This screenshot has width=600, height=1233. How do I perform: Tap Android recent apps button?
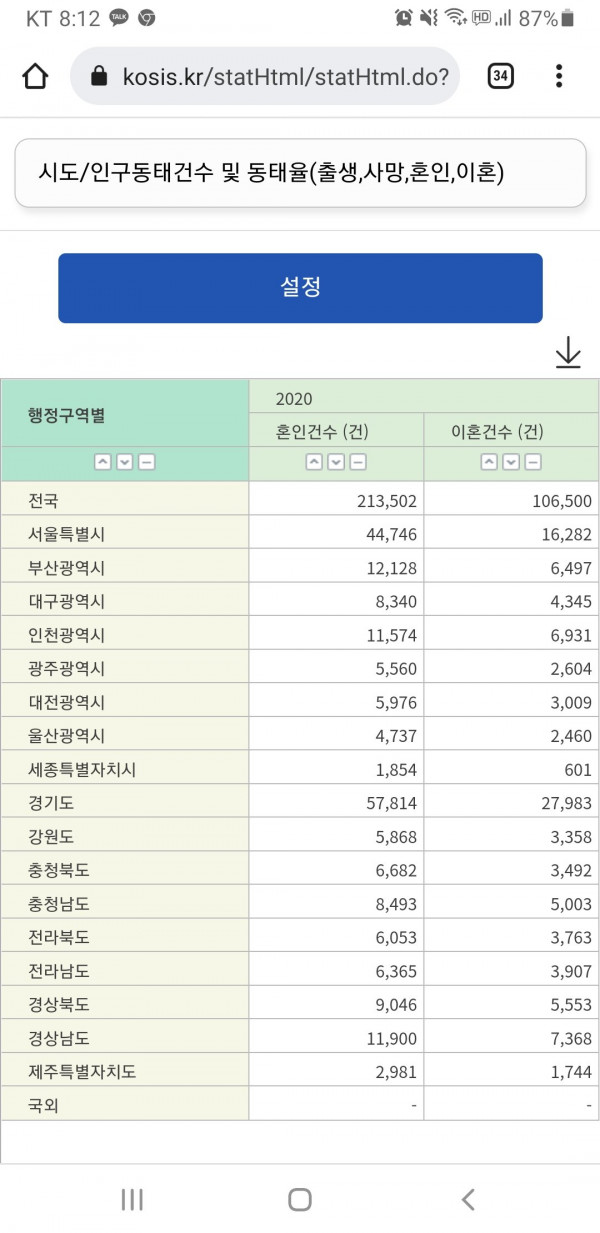pos(132,1200)
